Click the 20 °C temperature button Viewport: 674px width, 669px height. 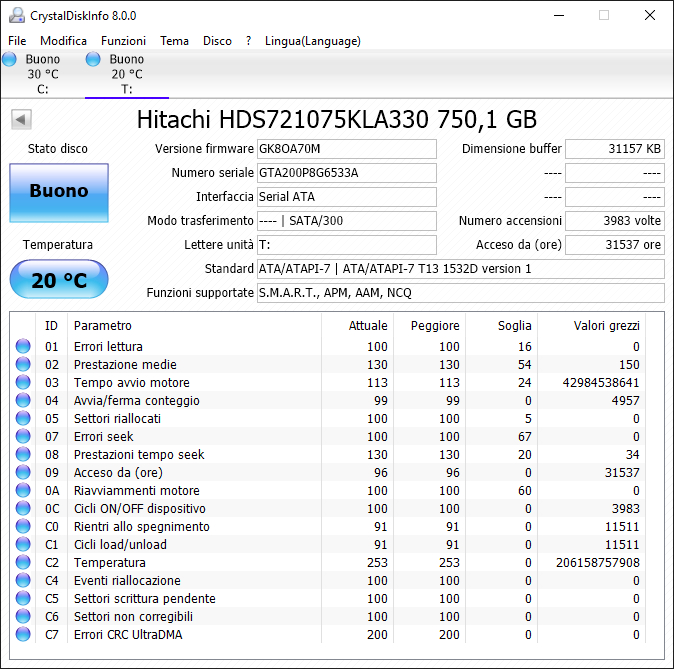(59, 279)
